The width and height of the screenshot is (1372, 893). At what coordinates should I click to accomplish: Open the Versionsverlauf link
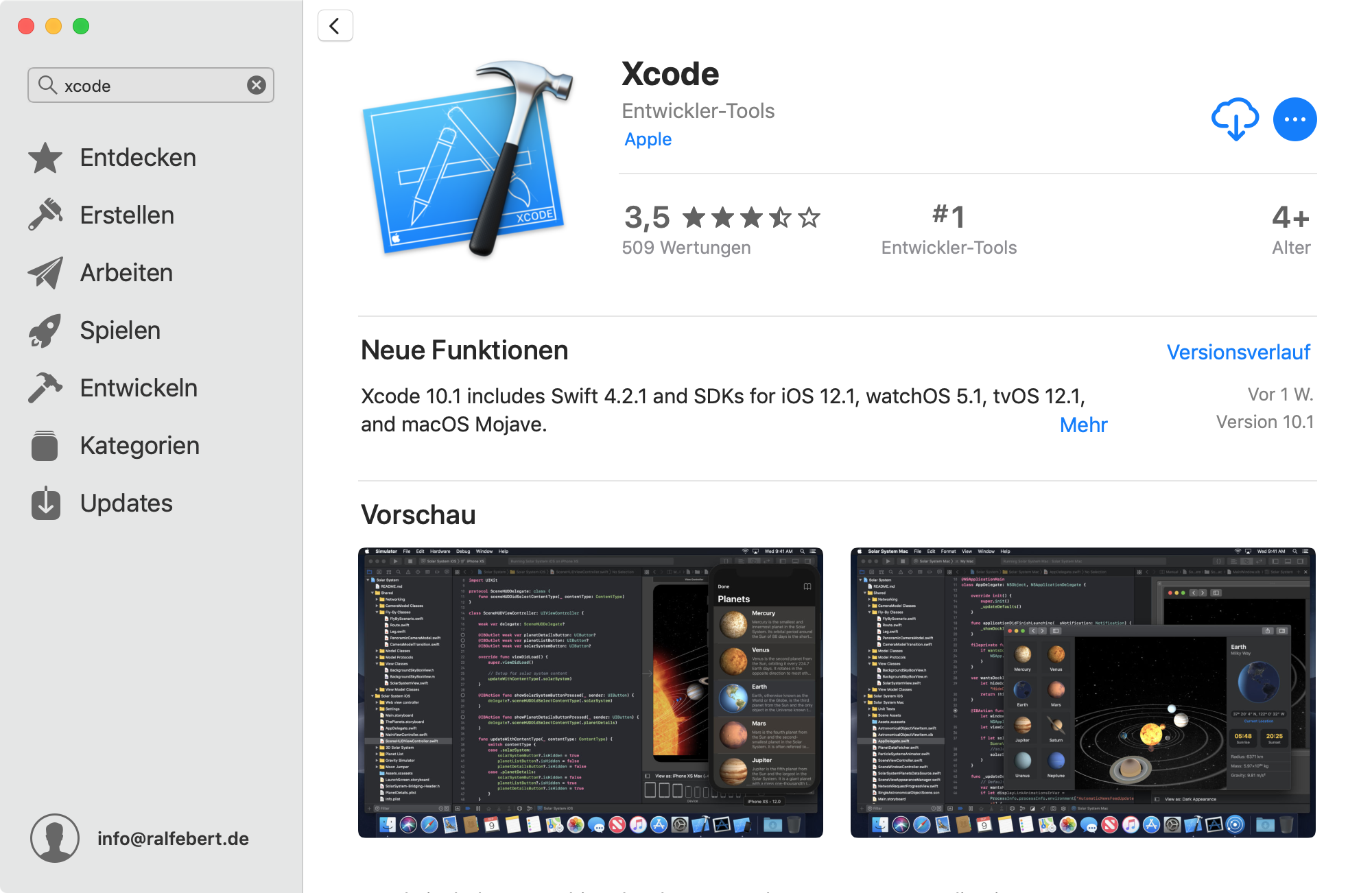tap(1238, 353)
